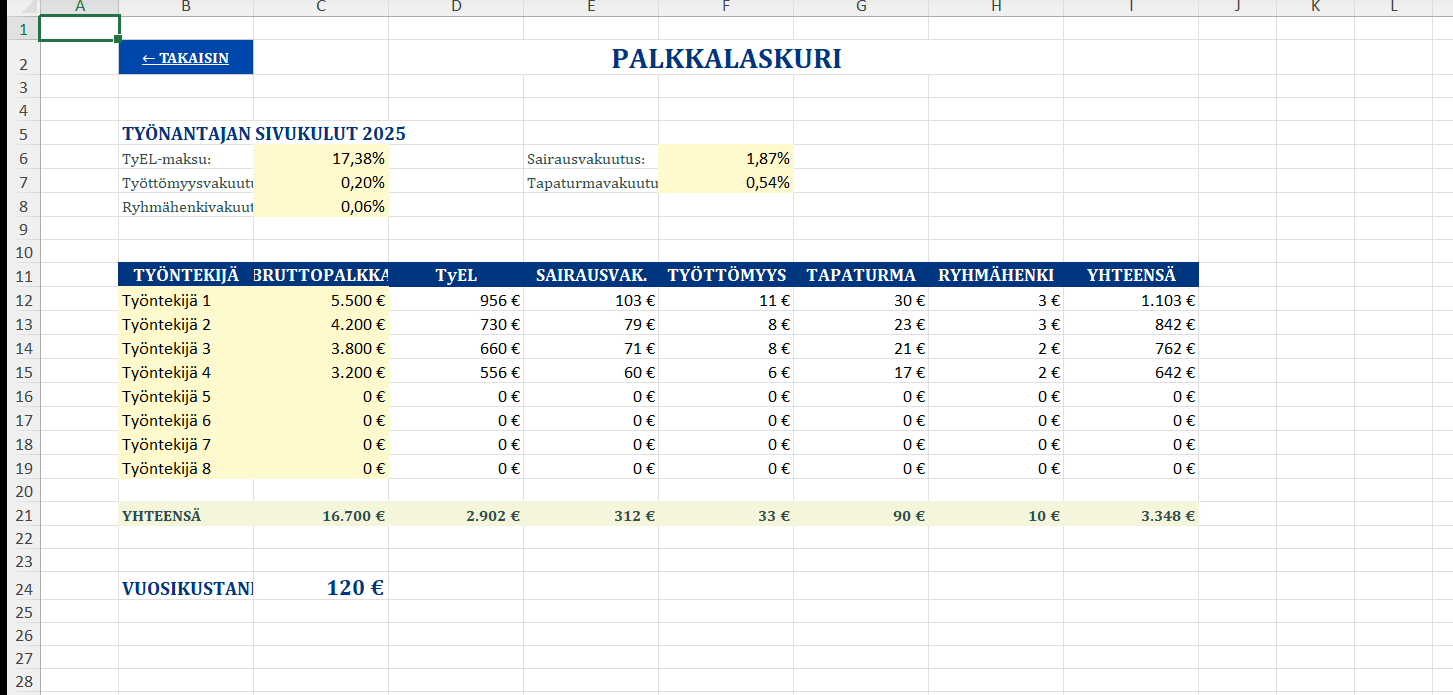Select the annual cost 120 € cell
The width and height of the screenshot is (1453, 695).
click(320, 588)
